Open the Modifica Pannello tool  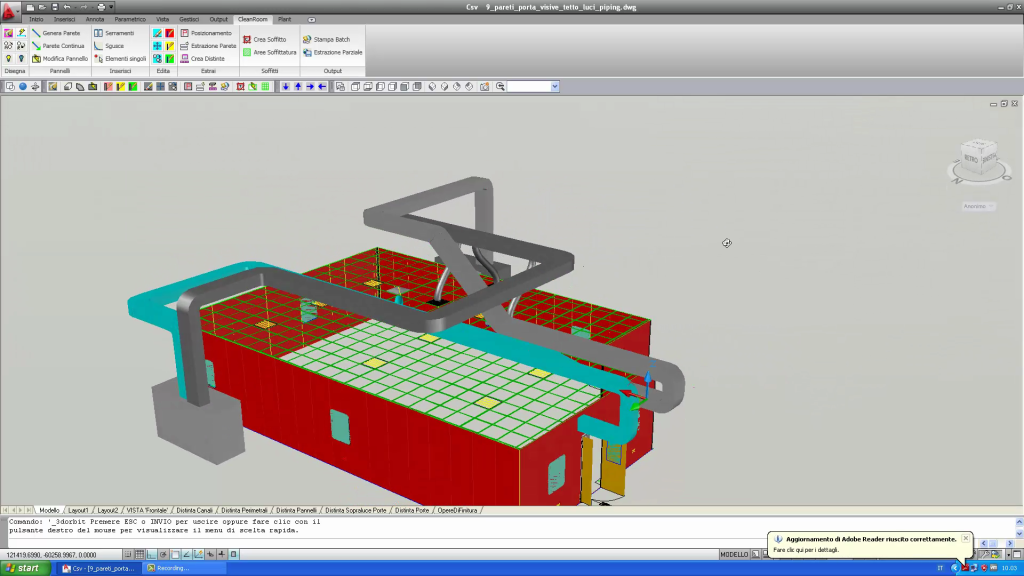(x=60, y=59)
